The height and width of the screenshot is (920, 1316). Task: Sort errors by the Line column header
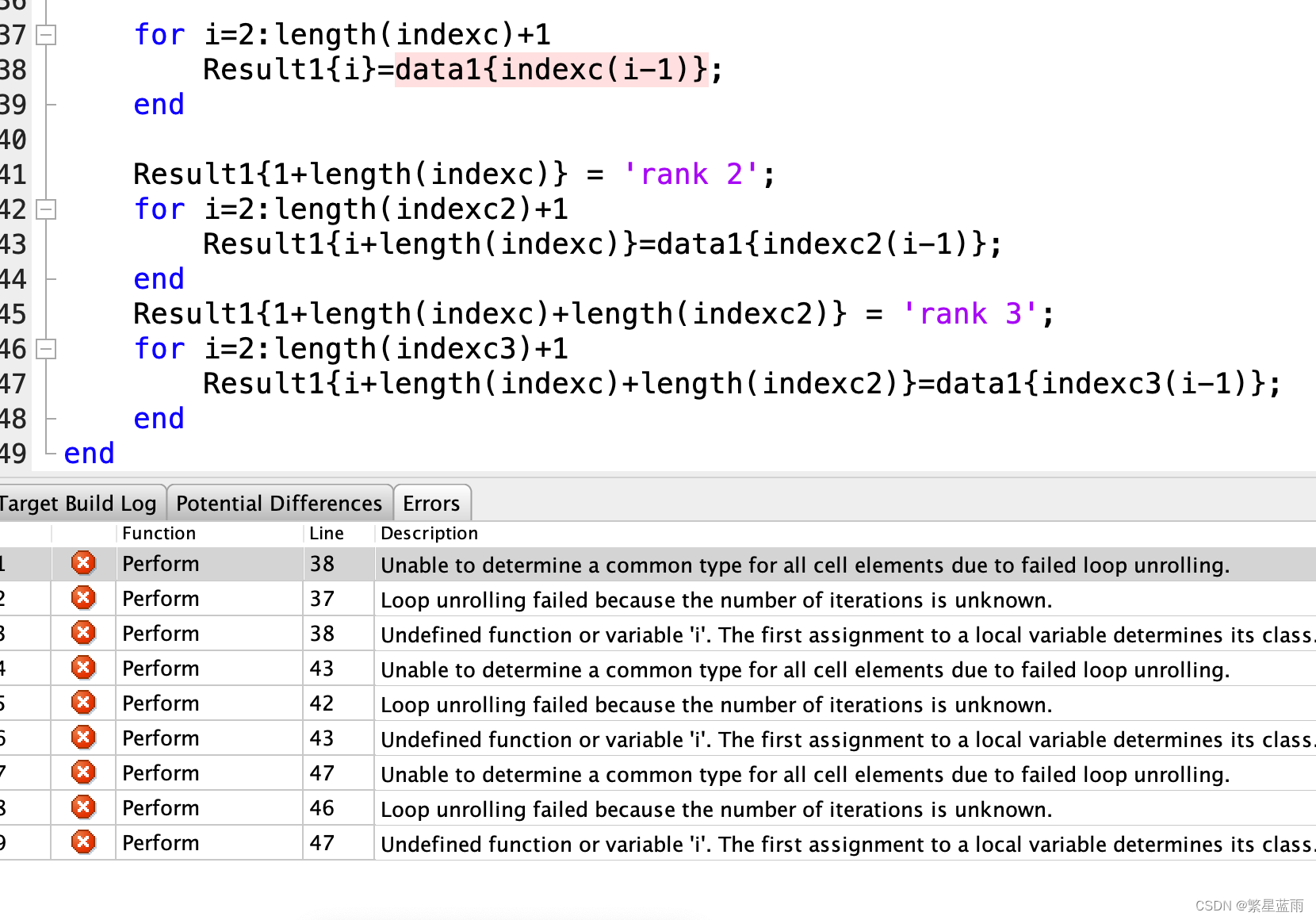tap(327, 533)
